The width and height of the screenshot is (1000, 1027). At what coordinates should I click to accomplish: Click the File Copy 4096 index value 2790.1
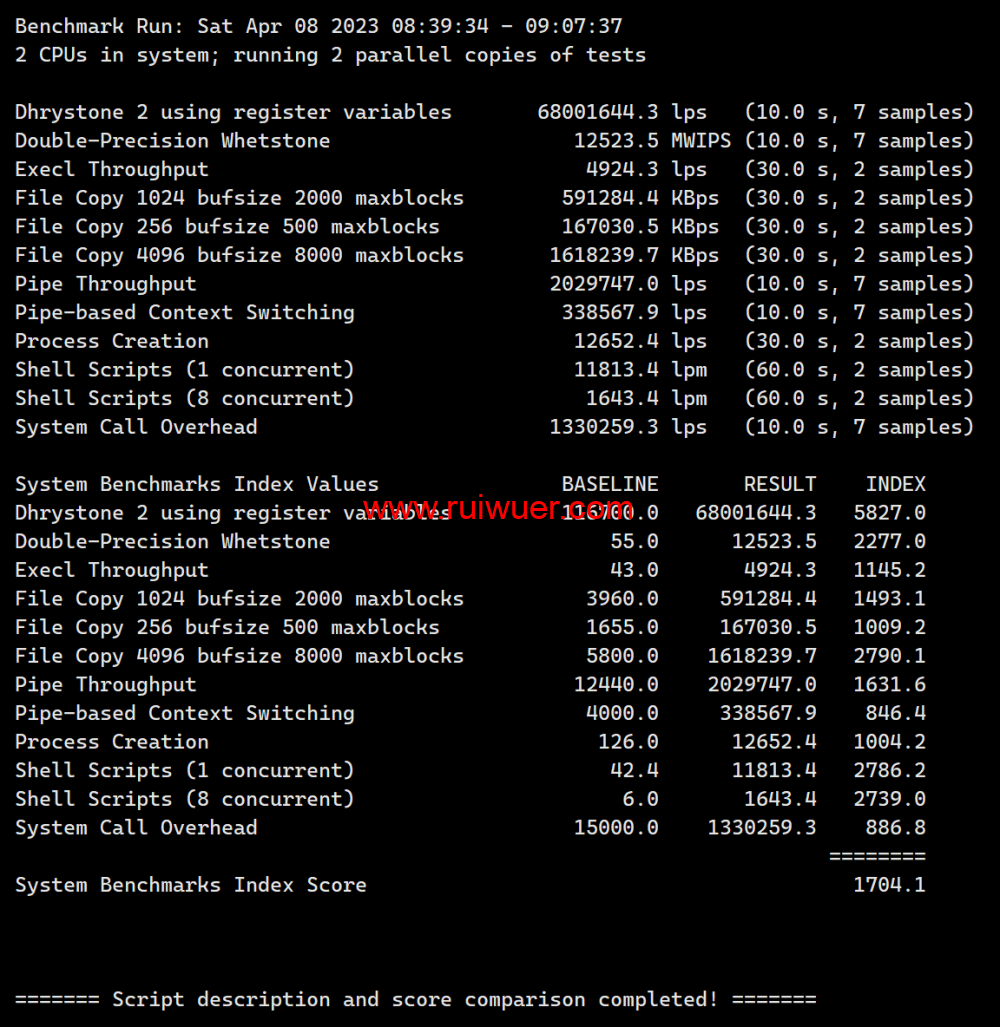pyautogui.click(x=889, y=656)
